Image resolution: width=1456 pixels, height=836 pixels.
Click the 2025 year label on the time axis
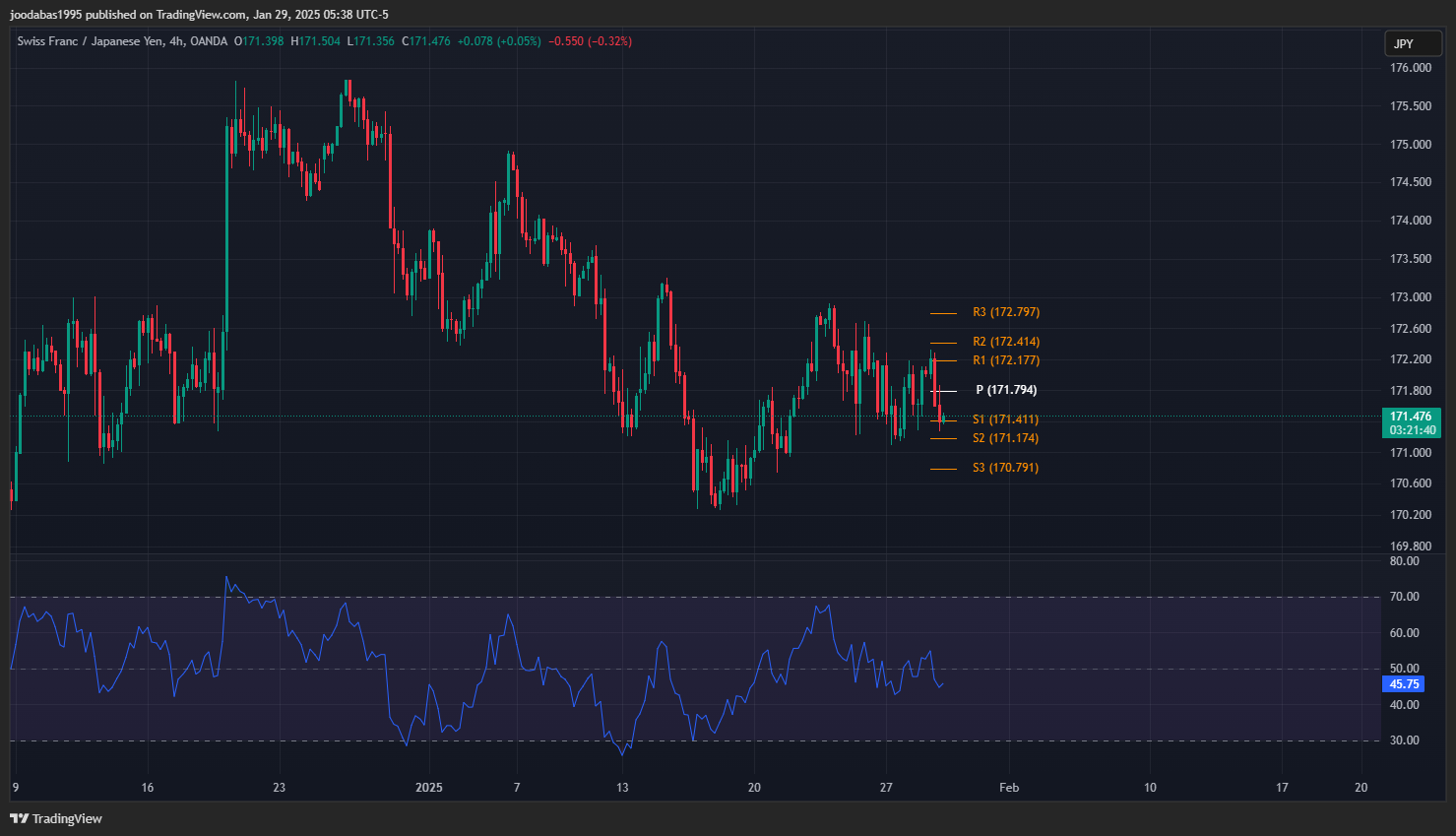pyautogui.click(x=429, y=788)
